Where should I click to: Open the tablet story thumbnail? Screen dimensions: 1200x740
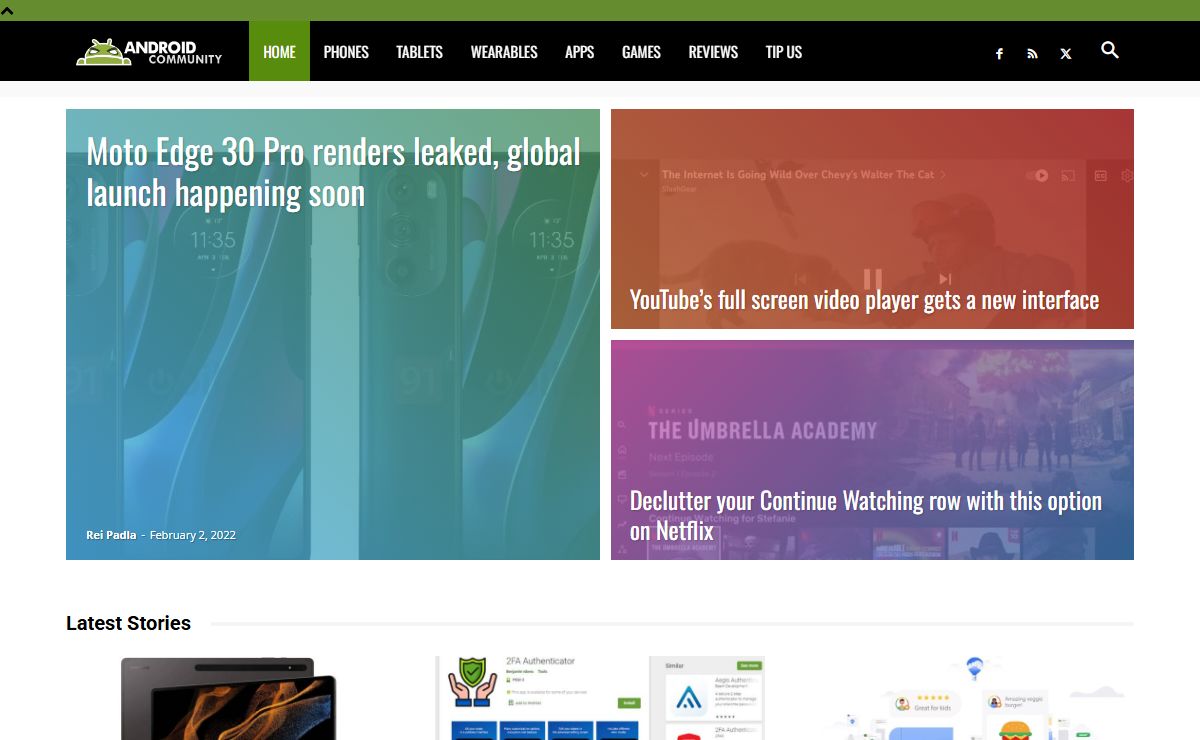pyautogui.click(x=229, y=698)
